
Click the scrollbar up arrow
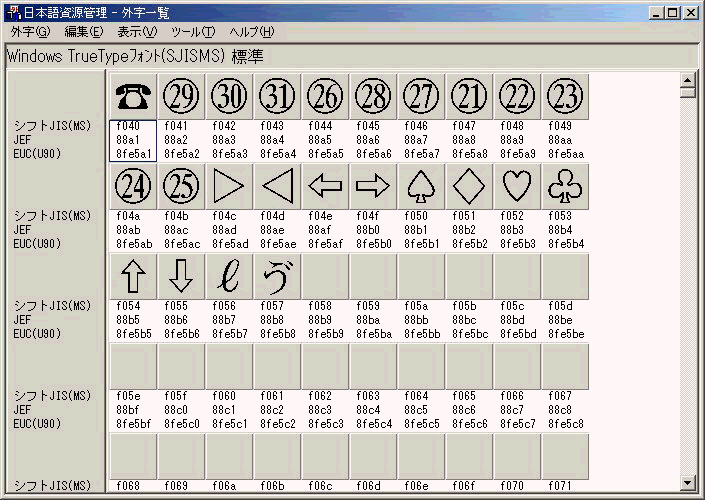coord(688,80)
